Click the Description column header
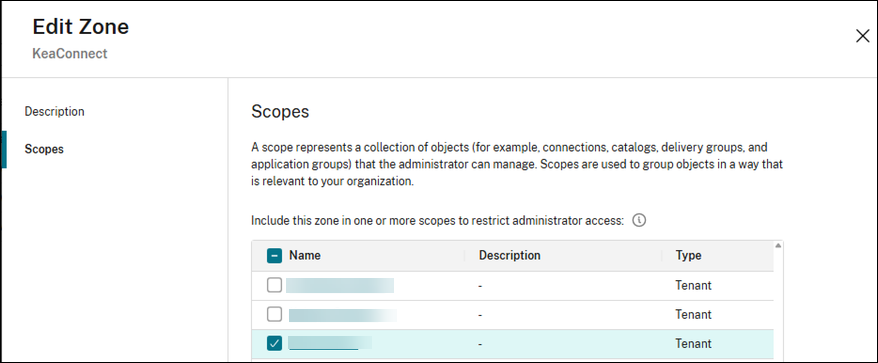878x363 pixels. (510, 255)
